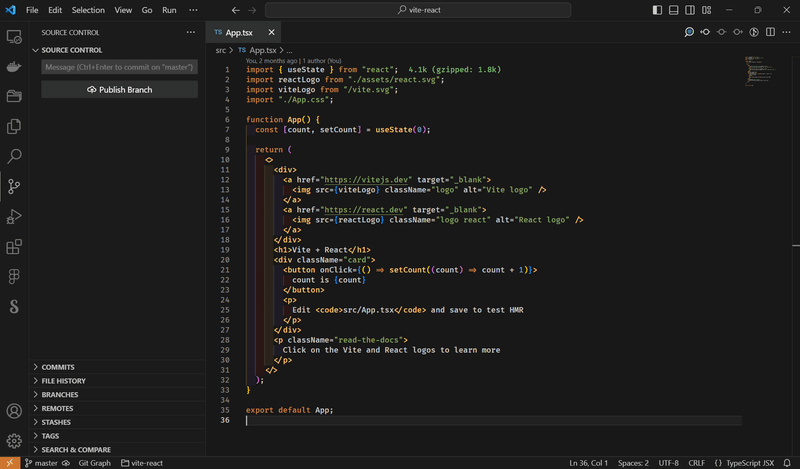
Task: Expand the COMMITS section
Action: click(118, 367)
